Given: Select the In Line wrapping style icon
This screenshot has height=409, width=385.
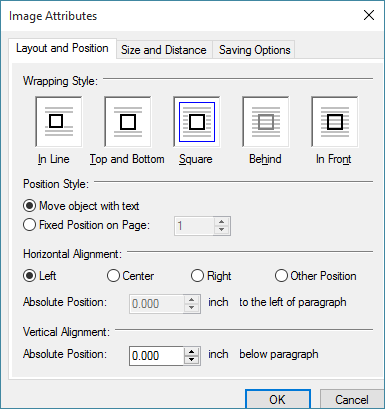Looking at the screenshot, I should coord(59,122).
